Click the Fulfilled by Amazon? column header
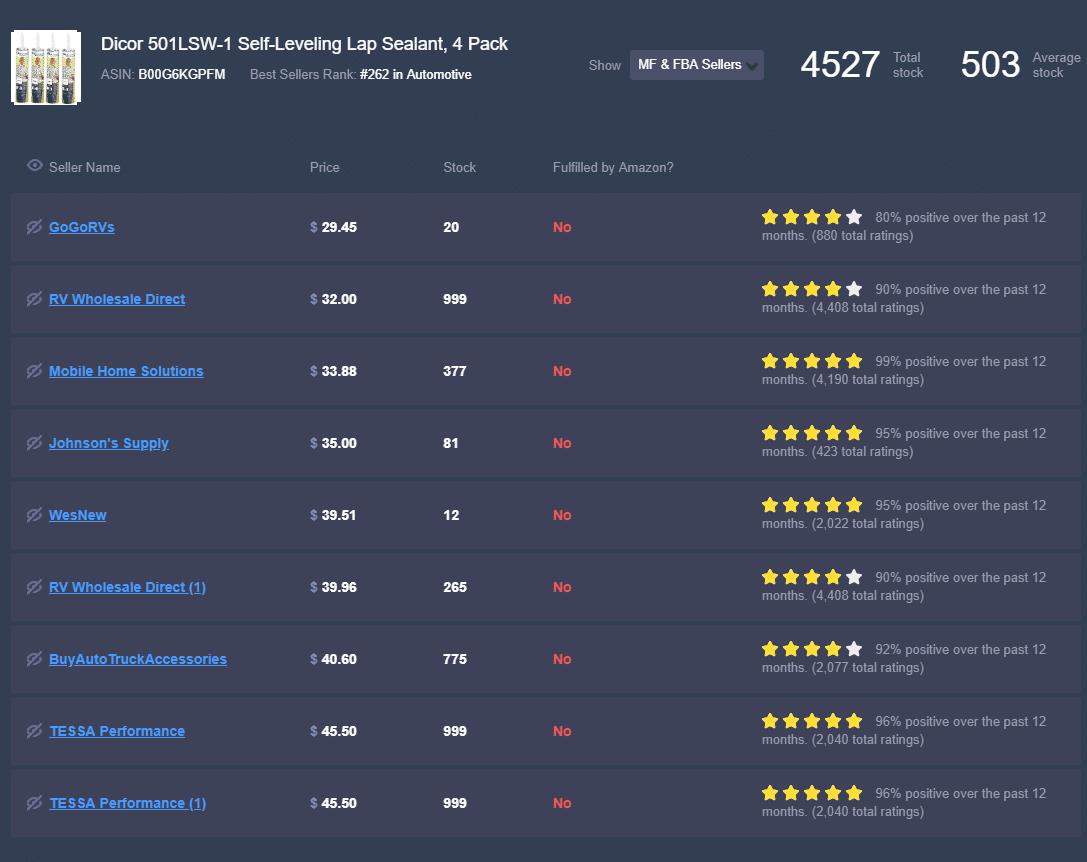Screen dimensions: 1087x862 613,168
